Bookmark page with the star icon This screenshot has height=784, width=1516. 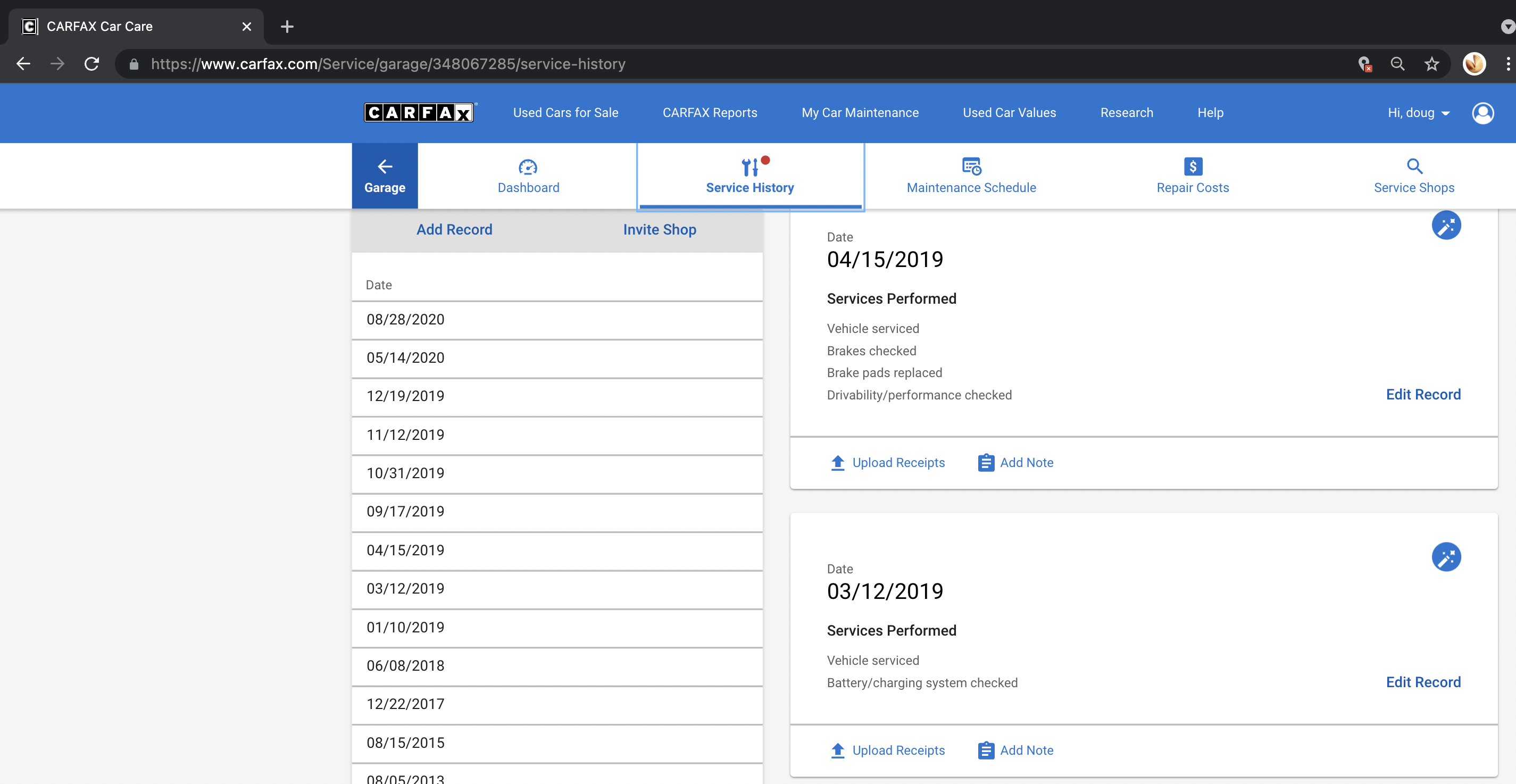point(1431,64)
